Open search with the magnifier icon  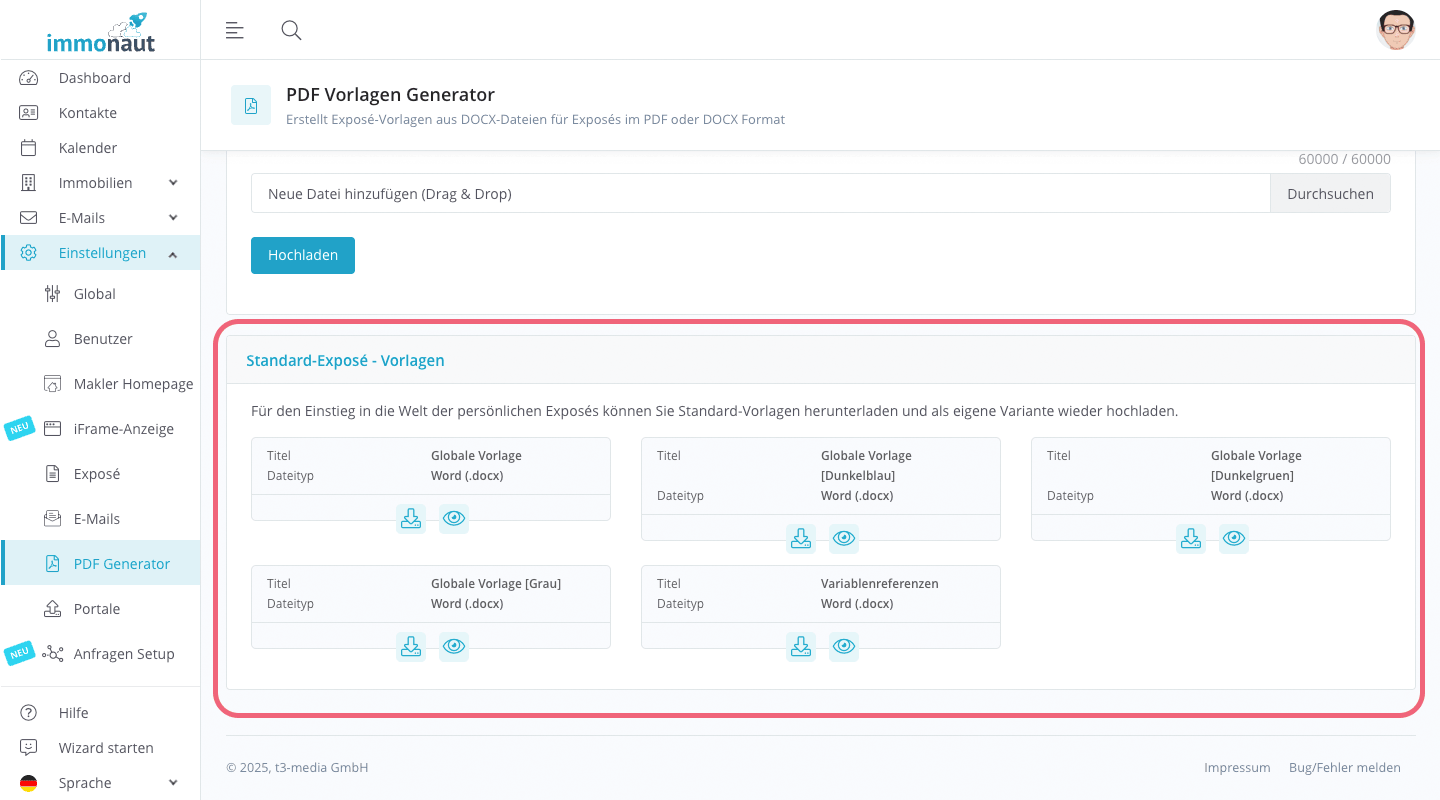coord(291,30)
